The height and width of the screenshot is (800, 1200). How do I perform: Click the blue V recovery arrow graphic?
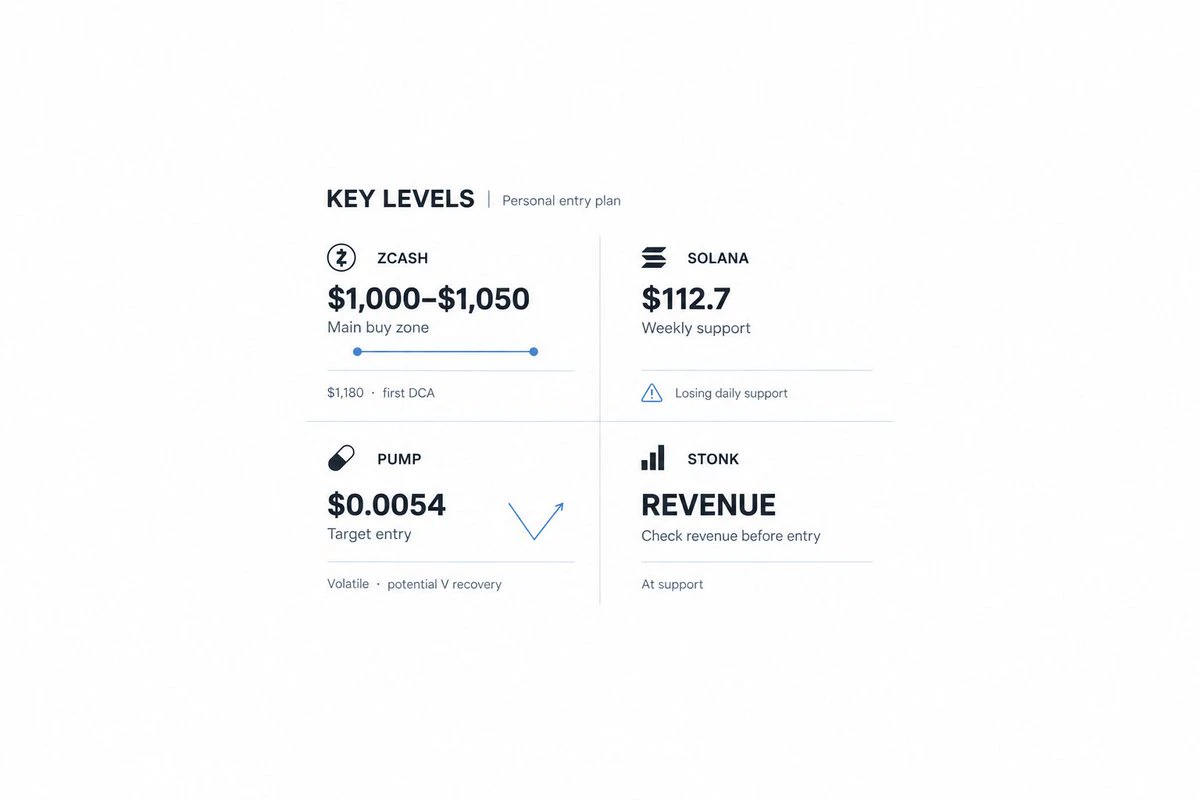point(536,520)
